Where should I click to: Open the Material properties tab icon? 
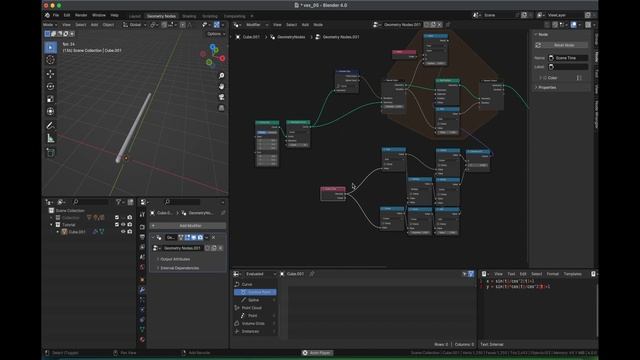pos(142,340)
